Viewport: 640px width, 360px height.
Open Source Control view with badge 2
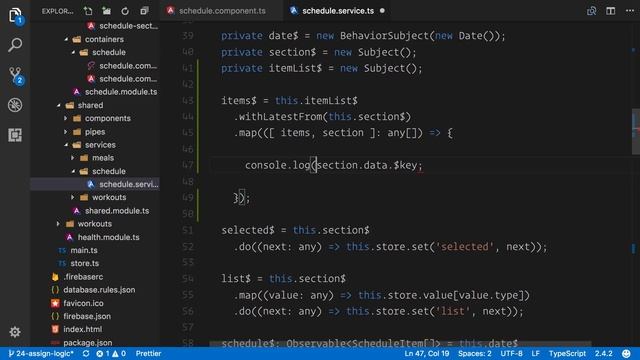click(x=15, y=76)
